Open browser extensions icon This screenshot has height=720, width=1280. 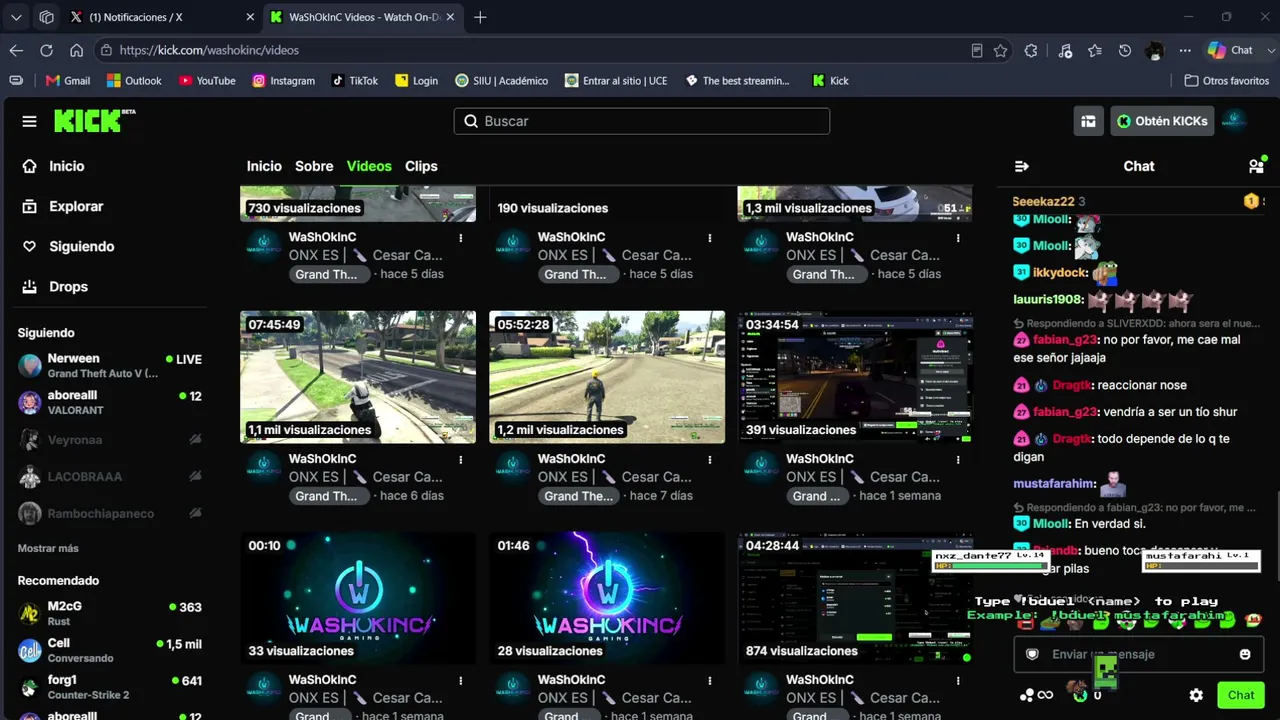pyautogui.click(x=1031, y=50)
